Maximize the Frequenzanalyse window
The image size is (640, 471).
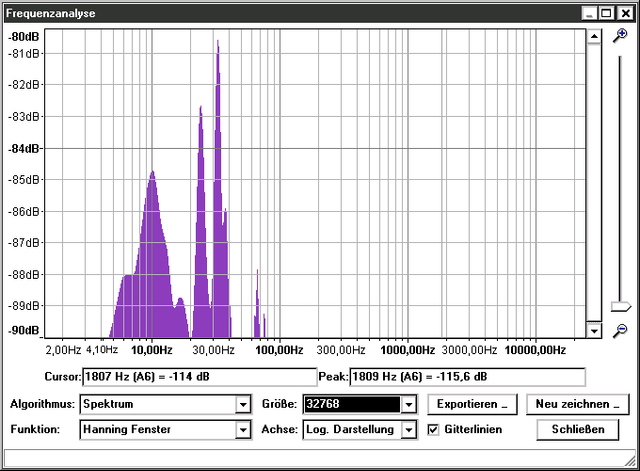tap(607, 13)
